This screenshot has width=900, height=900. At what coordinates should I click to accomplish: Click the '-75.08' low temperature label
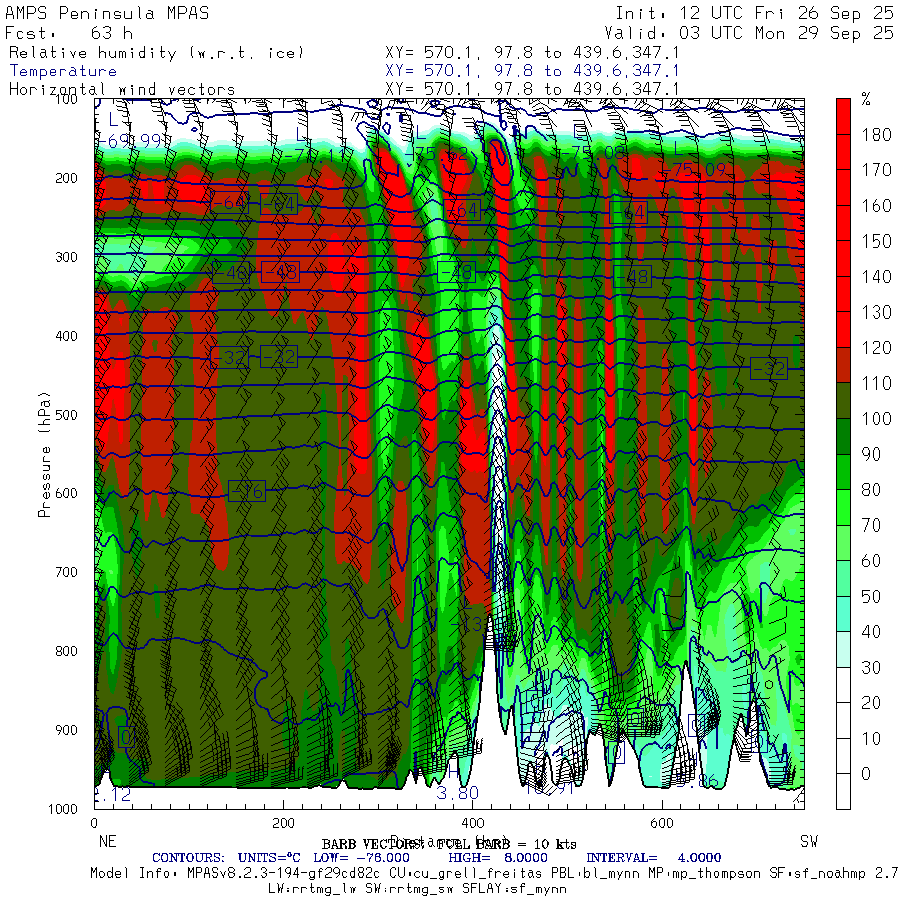click(x=592, y=153)
